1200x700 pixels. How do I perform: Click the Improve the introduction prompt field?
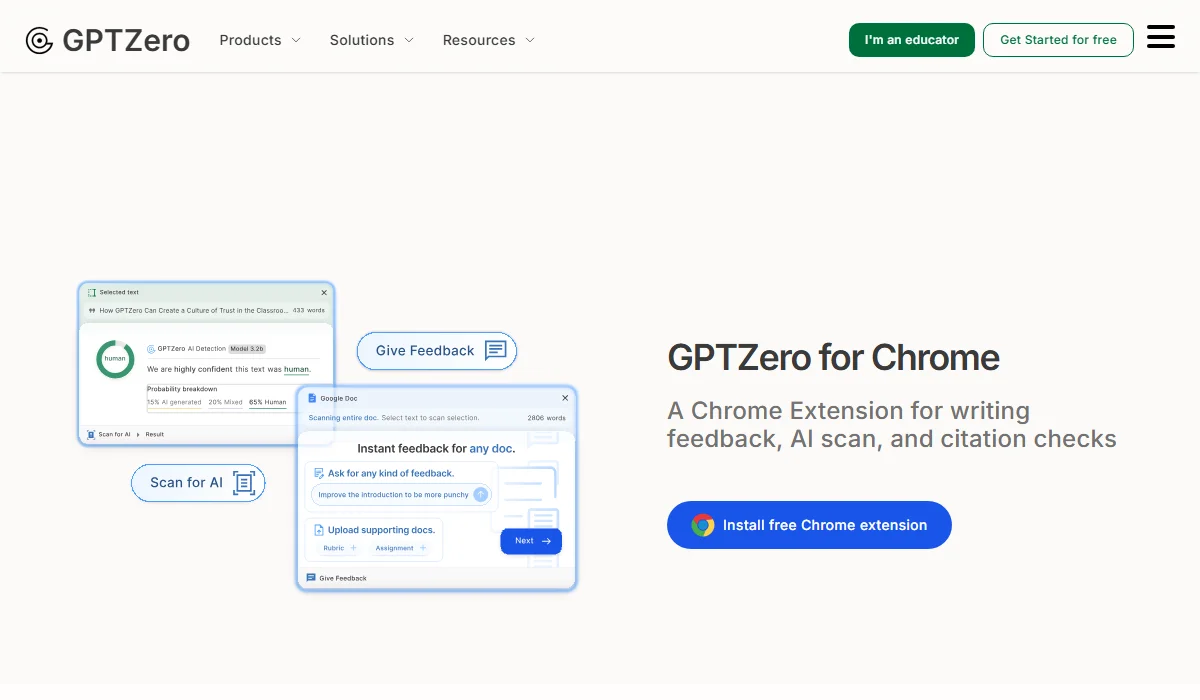(394, 495)
